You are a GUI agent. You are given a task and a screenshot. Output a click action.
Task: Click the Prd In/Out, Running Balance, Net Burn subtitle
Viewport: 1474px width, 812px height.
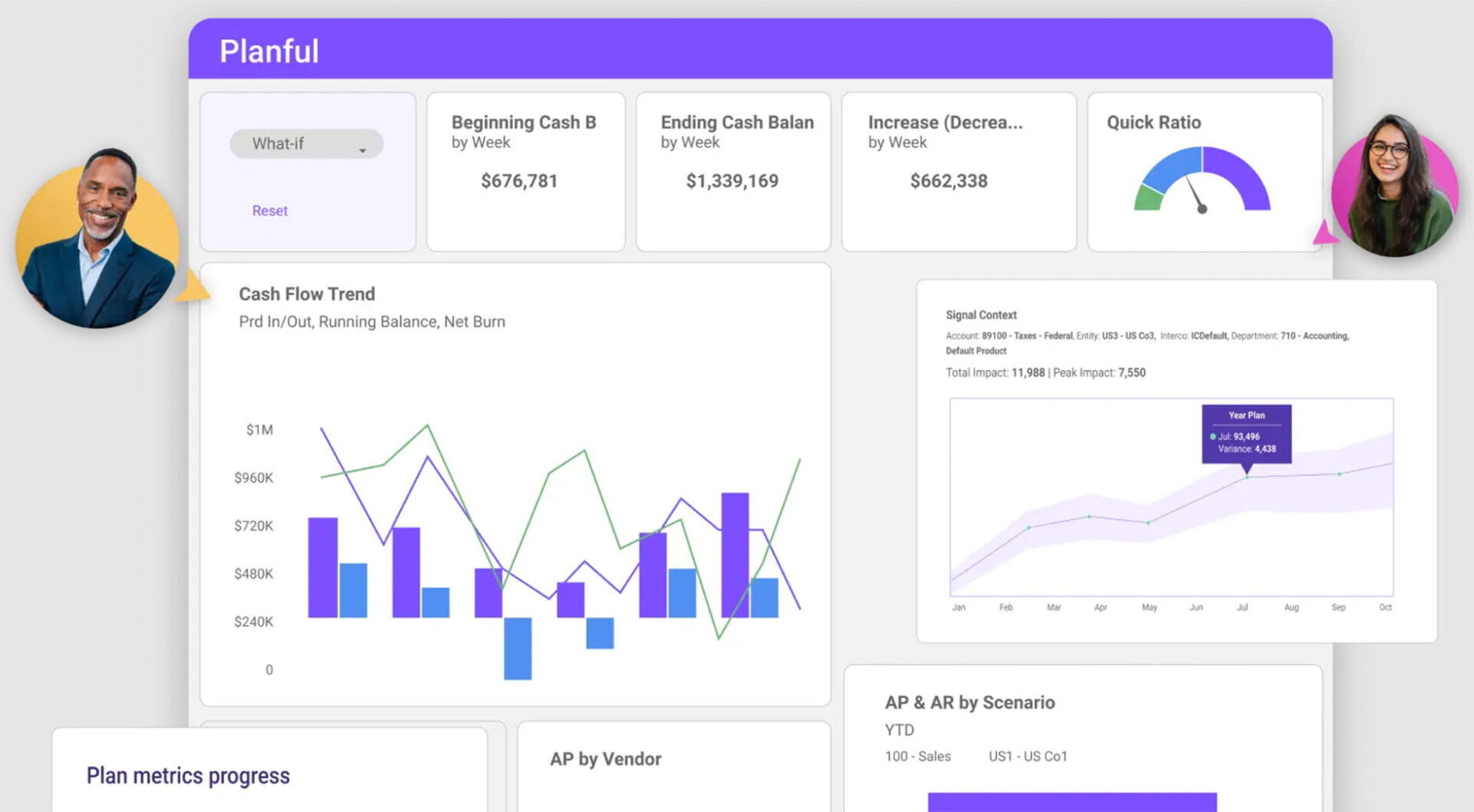[x=372, y=322]
